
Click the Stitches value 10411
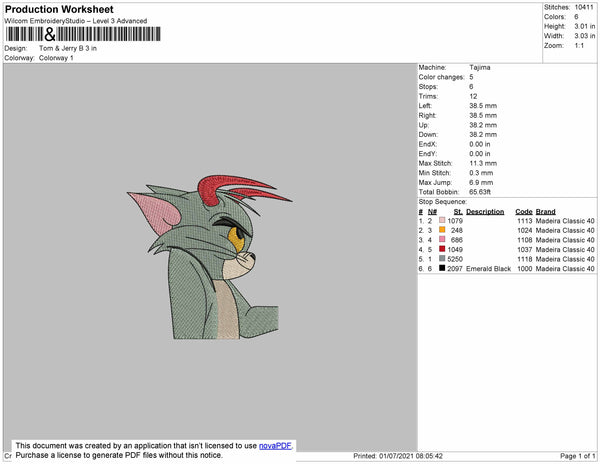584,7
